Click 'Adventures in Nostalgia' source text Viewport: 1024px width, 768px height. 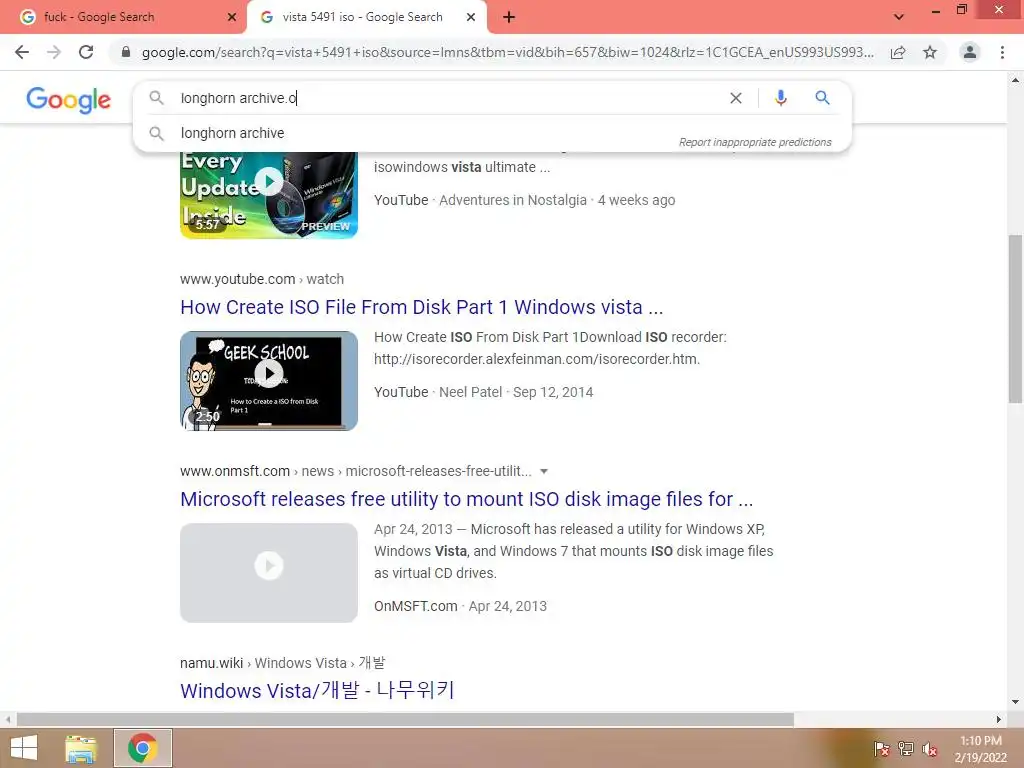(x=513, y=200)
